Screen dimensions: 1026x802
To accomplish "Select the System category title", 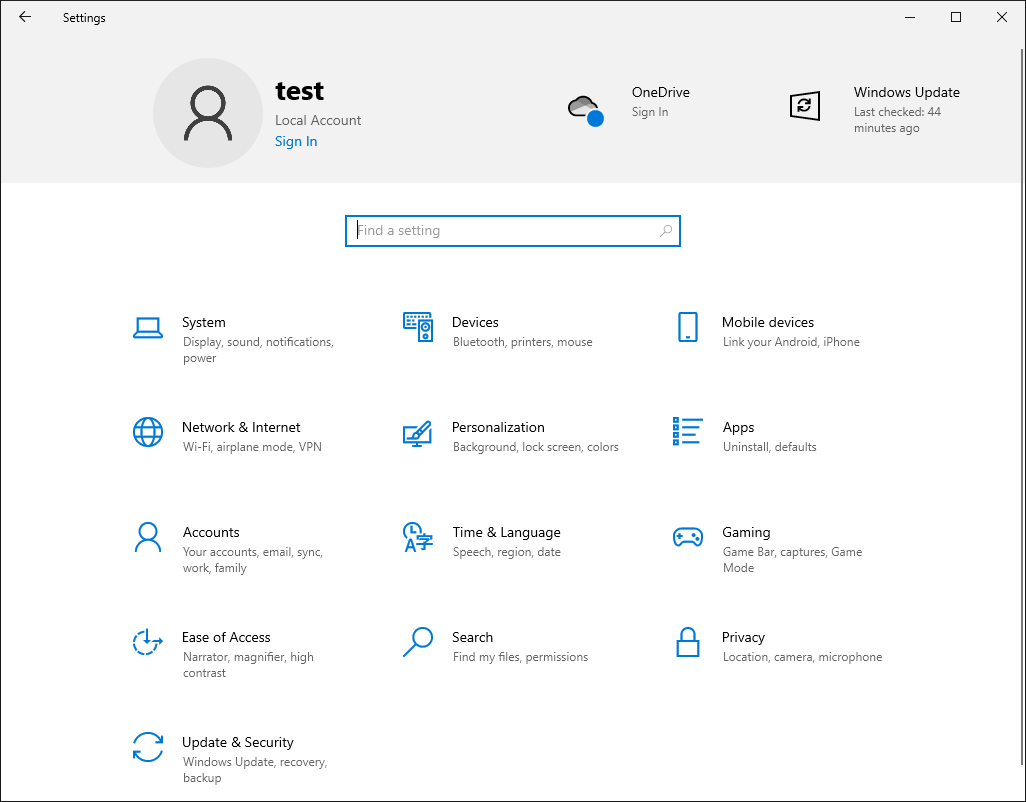I will point(203,323).
